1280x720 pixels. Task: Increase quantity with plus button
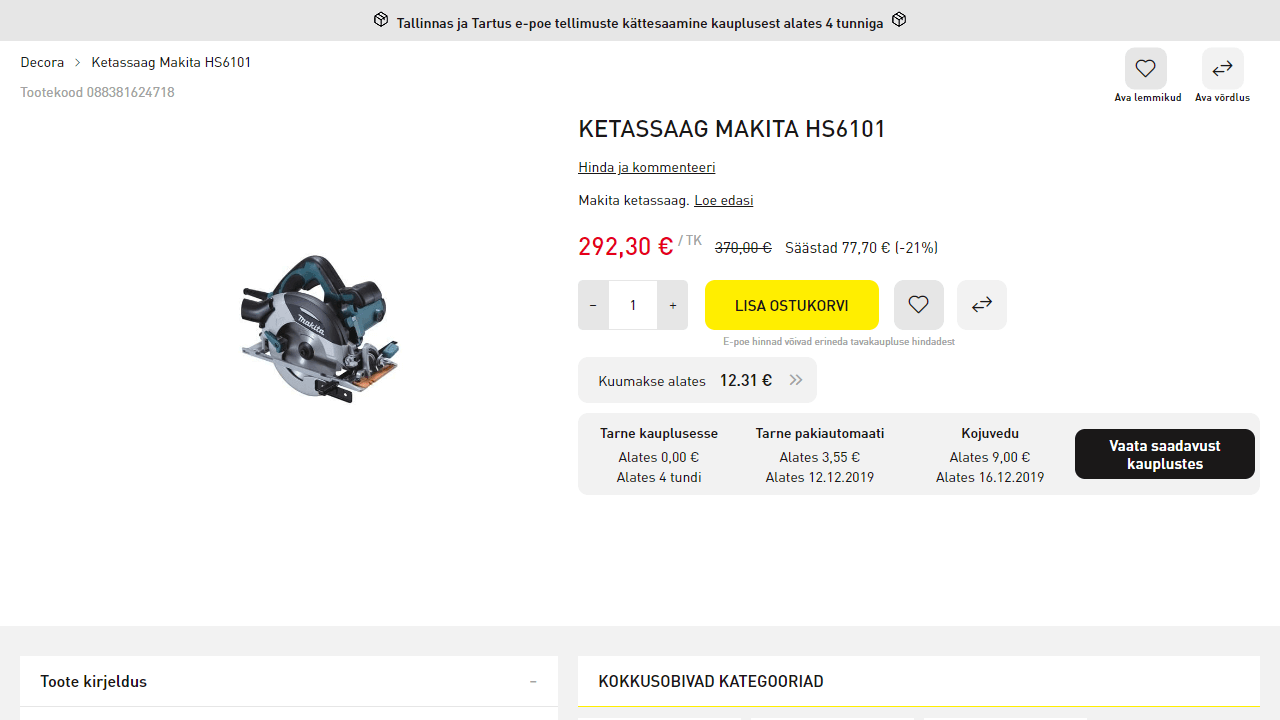673,305
